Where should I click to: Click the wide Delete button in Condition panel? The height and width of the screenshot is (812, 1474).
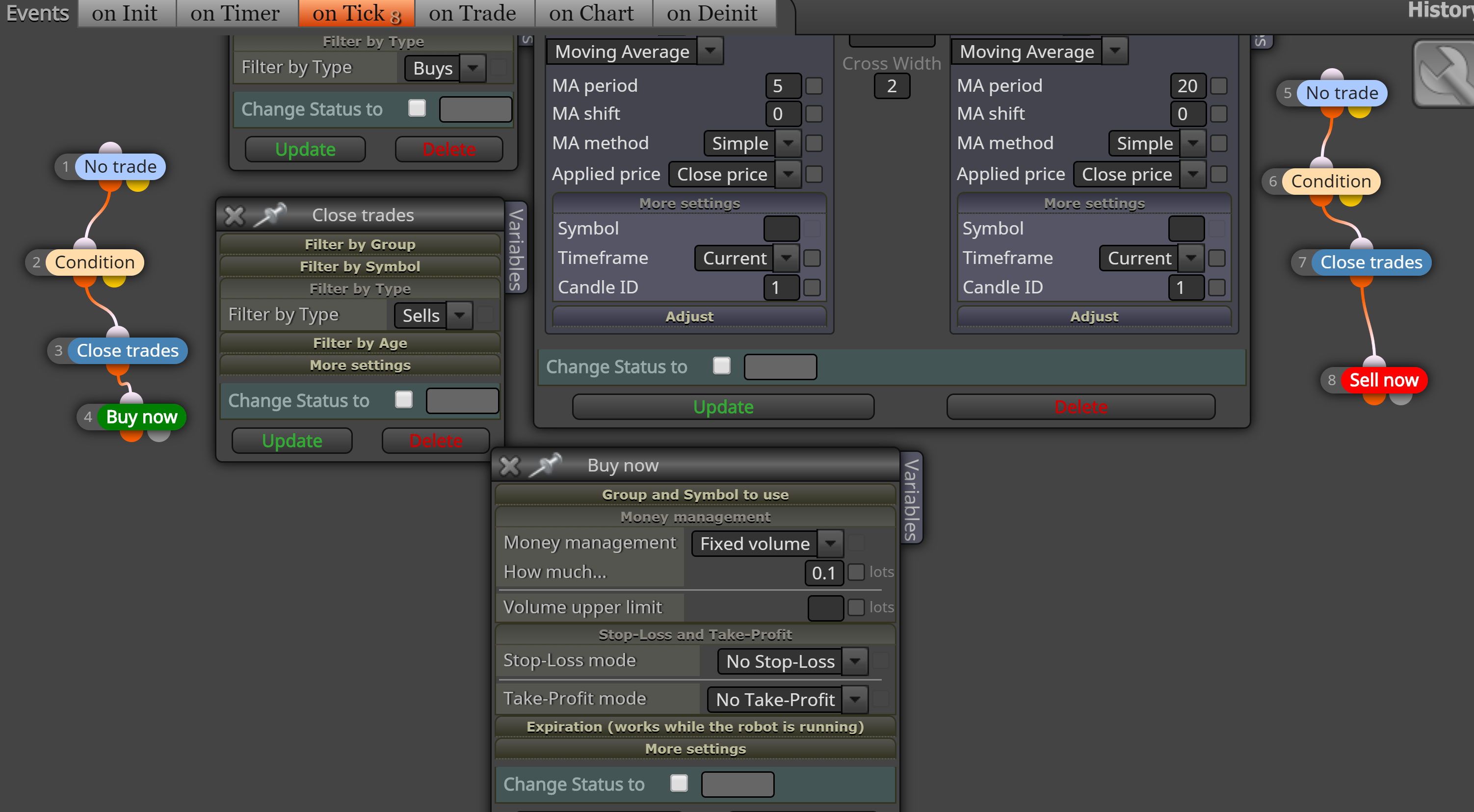pyautogui.click(x=1081, y=407)
